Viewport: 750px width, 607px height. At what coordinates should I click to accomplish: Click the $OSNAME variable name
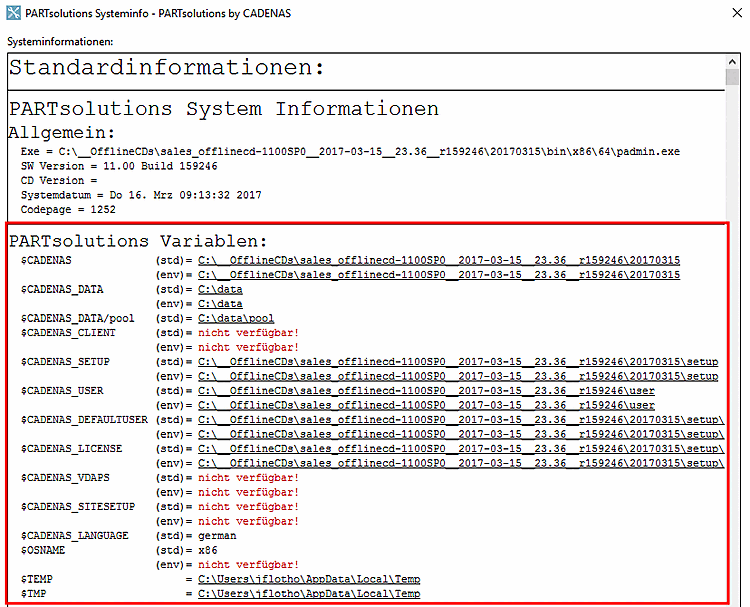pyautogui.click(x=43, y=550)
